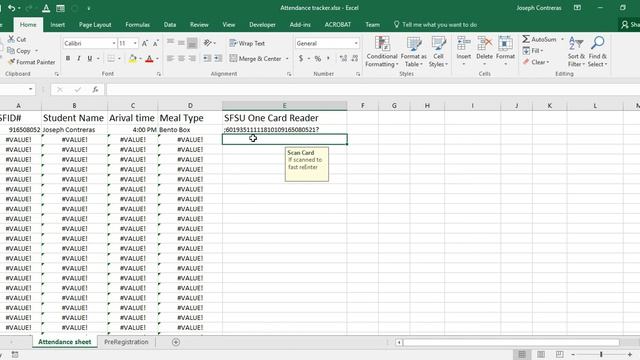
Task: Increase font size with the larger A icon
Action: pyautogui.click(x=144, y=43)
